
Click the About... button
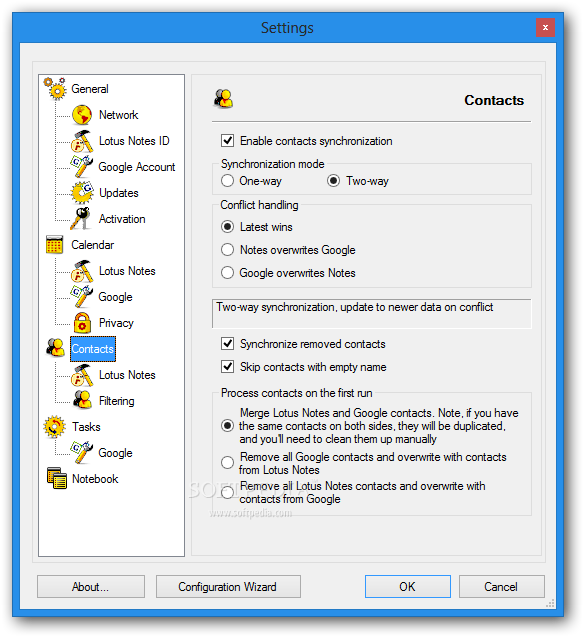tap(91, 586)
